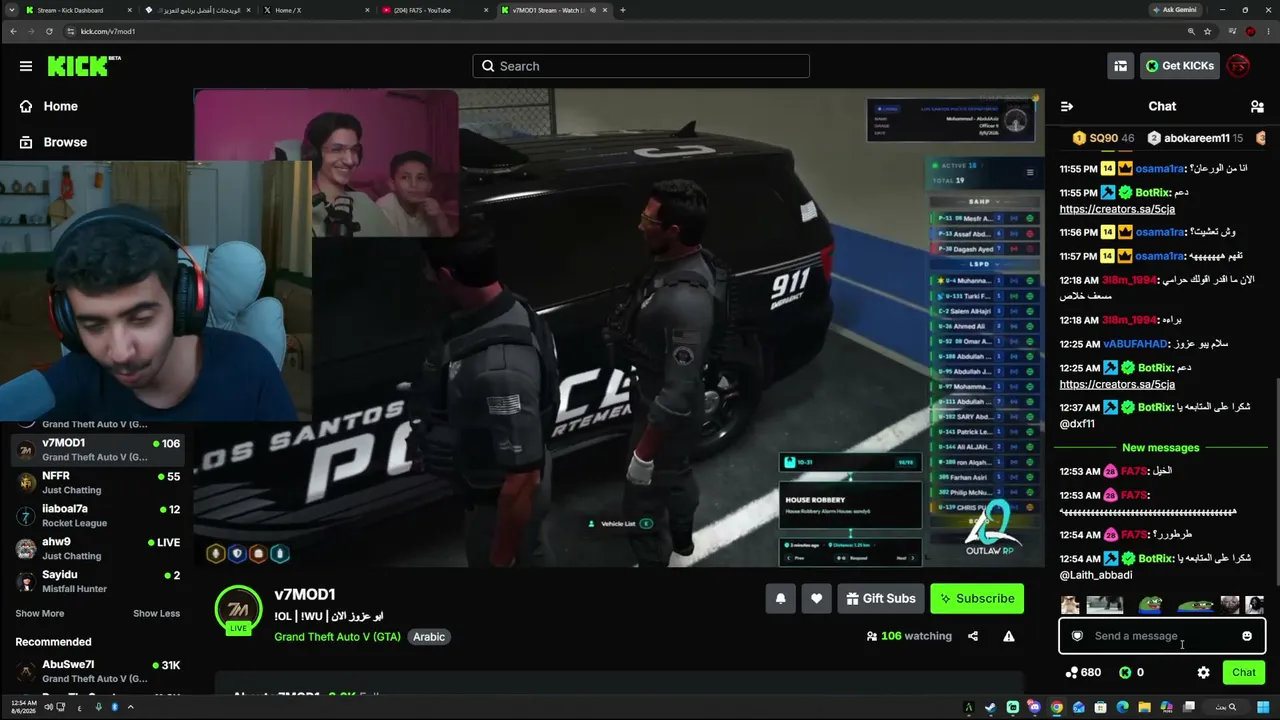
Task: Open a new browser tab
Action: (623, 10)
